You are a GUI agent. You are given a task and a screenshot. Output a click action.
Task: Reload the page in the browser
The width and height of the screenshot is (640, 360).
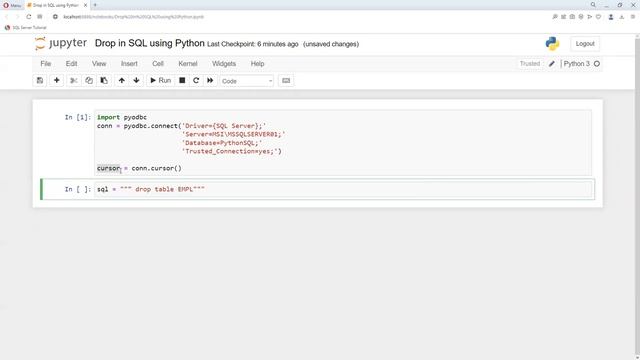click(29, 17)
